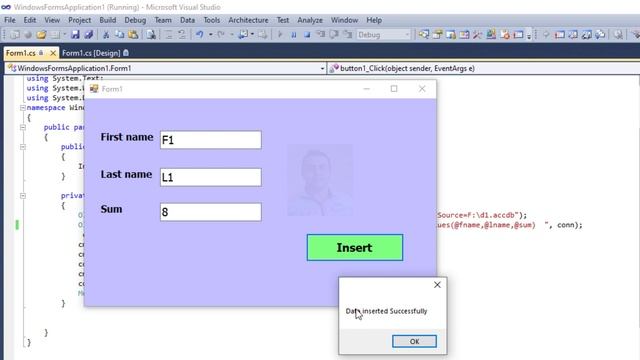Screen dimensions: 640x360
Task: Click the Open File folder icon
Action: (41, 35)
